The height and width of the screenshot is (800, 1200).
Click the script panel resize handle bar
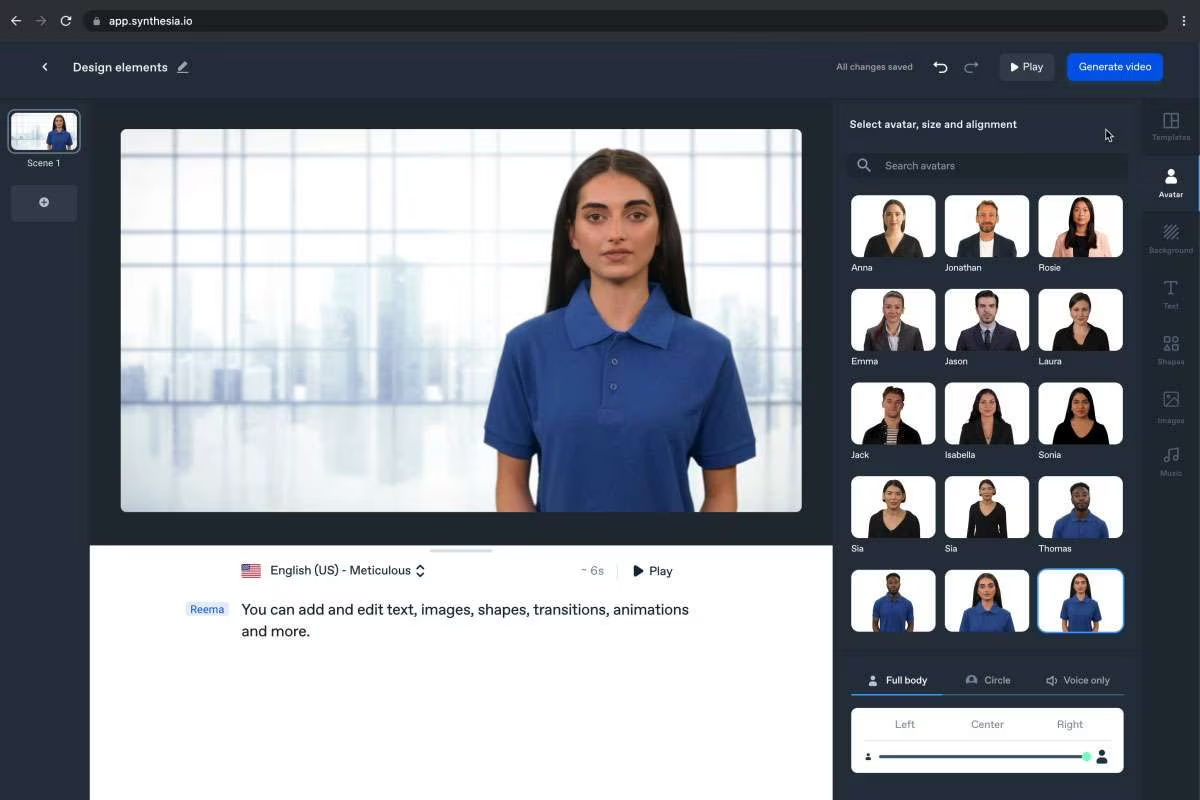tap(461, 550)
